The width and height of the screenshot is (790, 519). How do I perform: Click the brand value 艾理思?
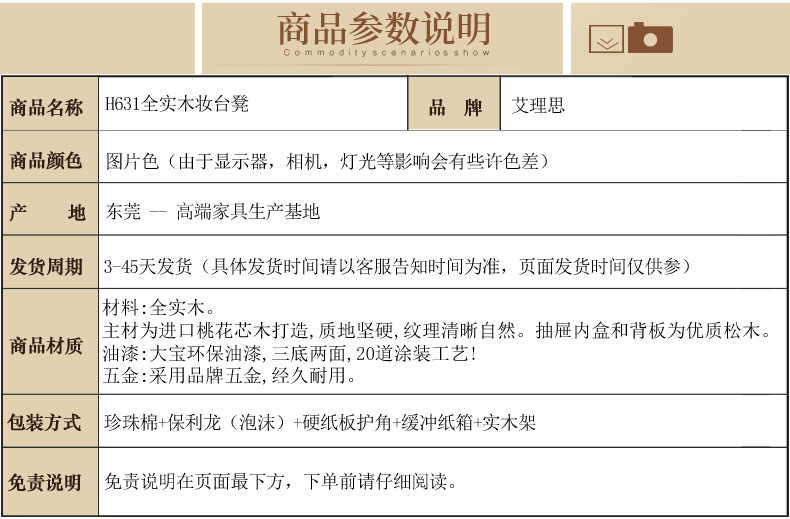(x=538, y=106)
